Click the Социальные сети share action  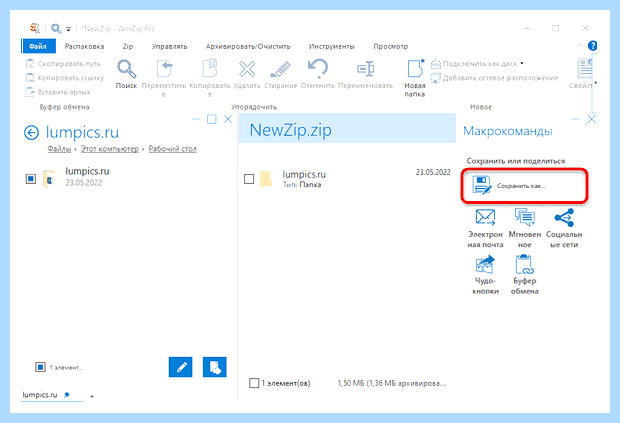click(564, 228)
